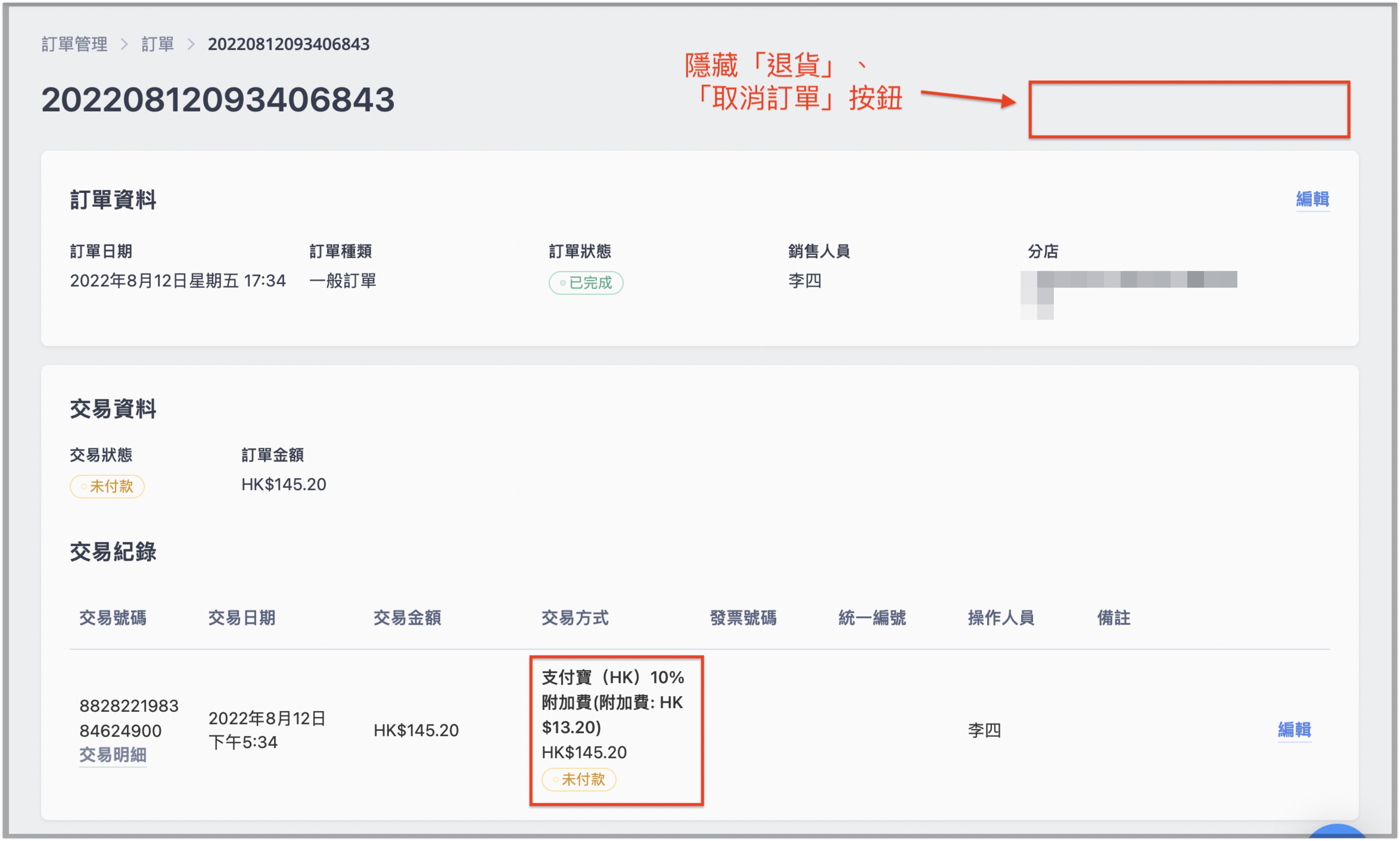
Task: Select salesperson name 李四 under 銷售人員
Action: pos(804,281)
